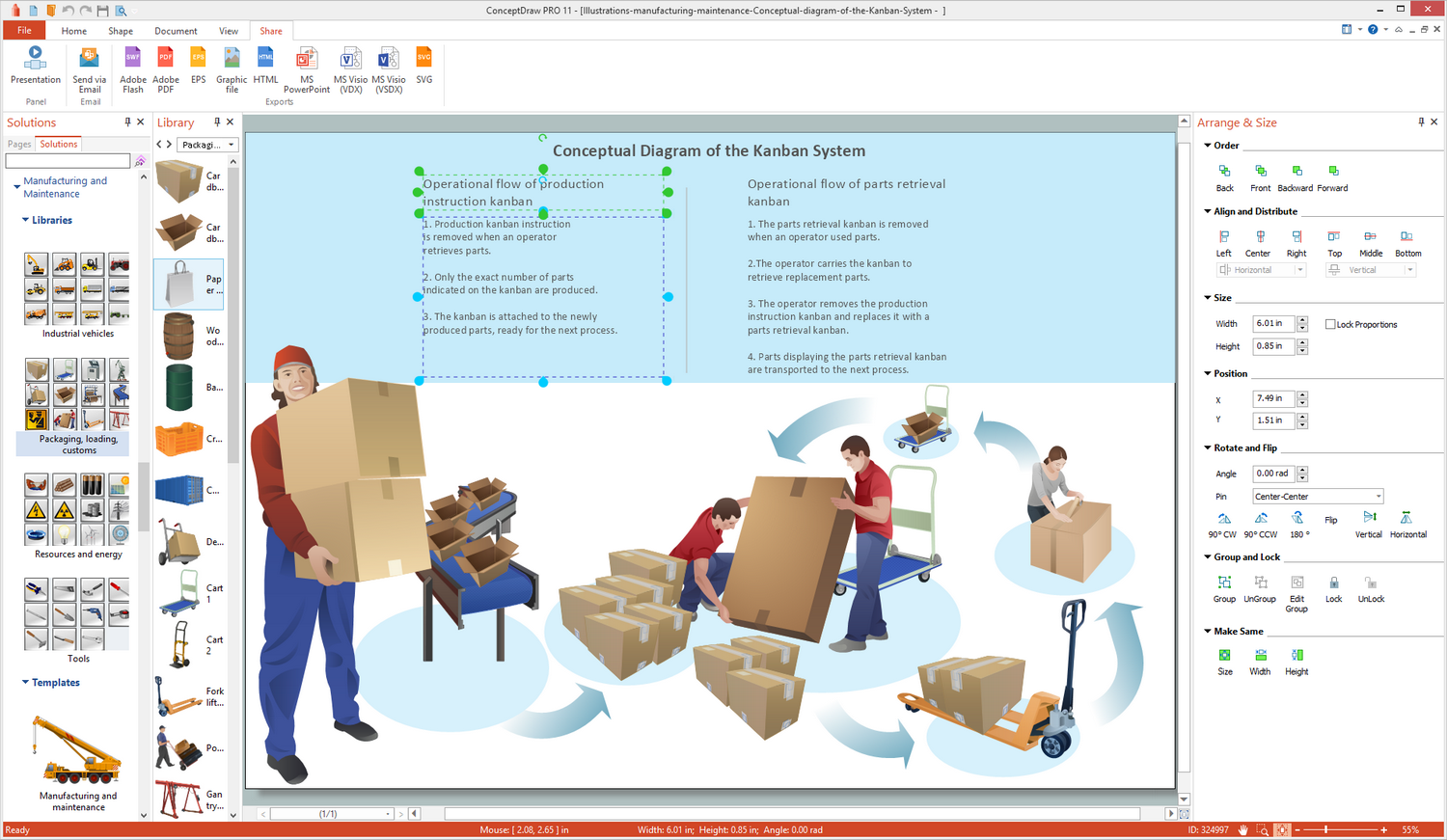Open the Document ribbon tab
The image size is (1447, 840).
(x=176, y=31)
